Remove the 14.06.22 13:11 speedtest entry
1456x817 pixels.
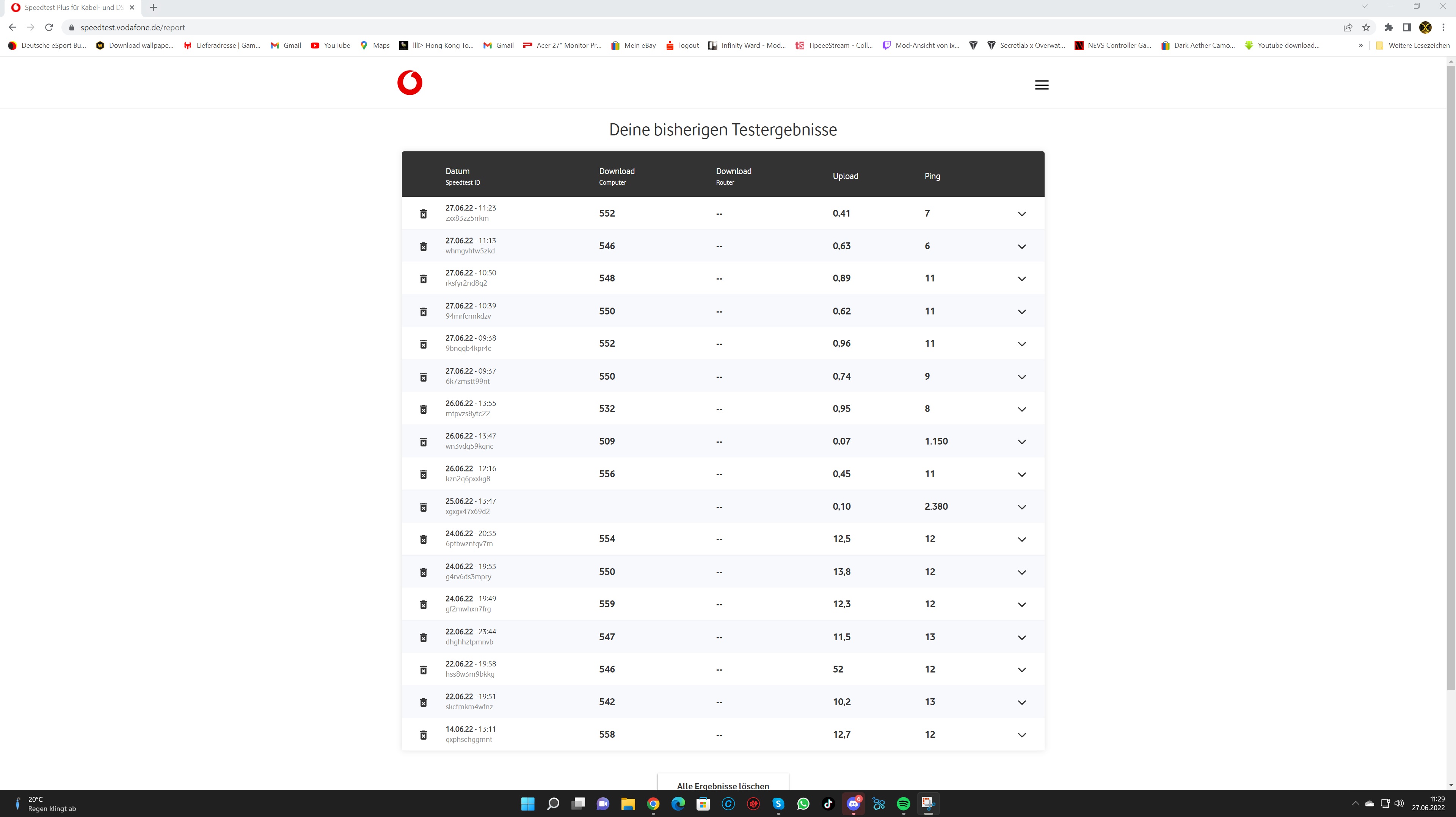424,735
